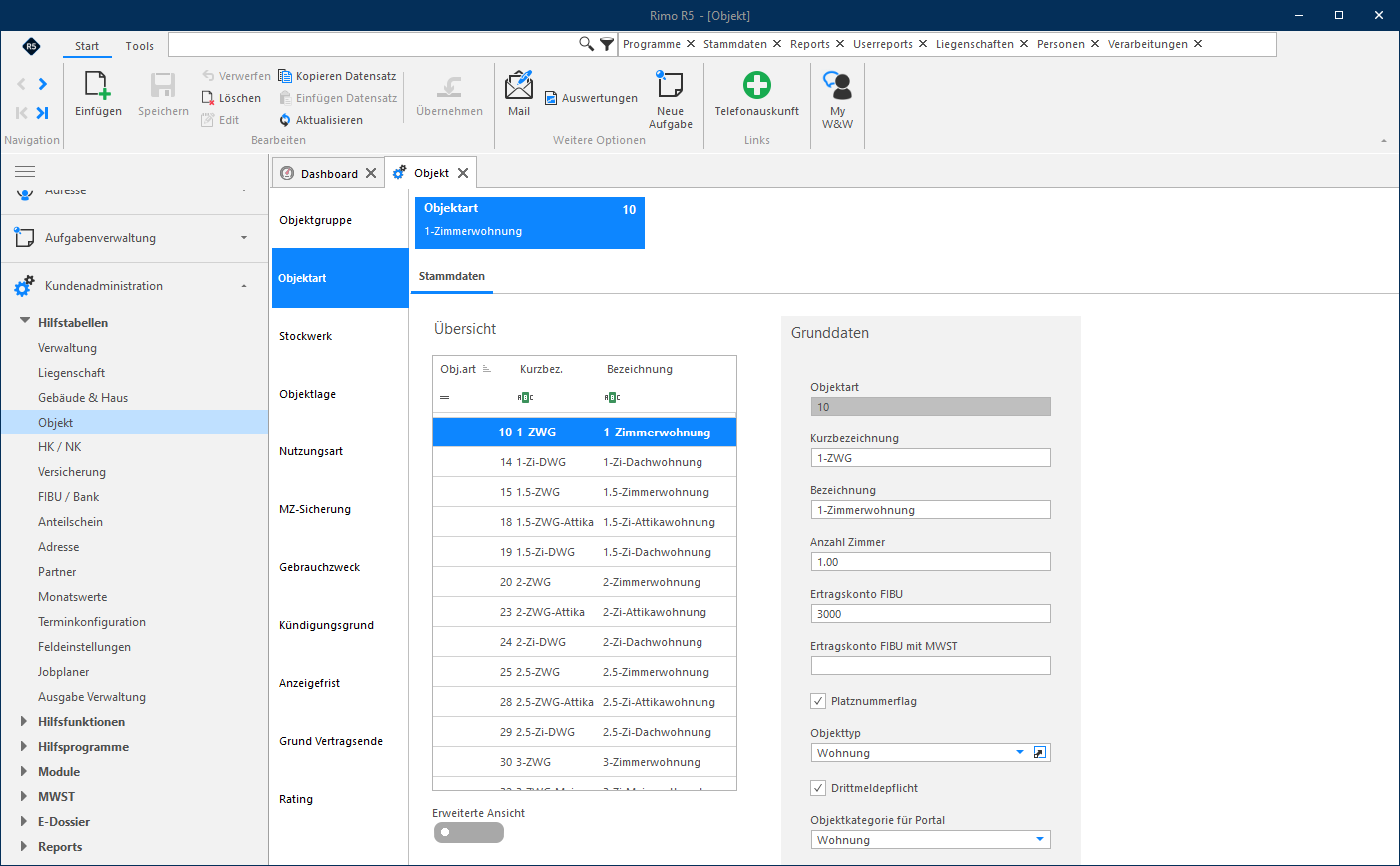The height and width of the screenshot is (866, 1400).
Task: Select Nutzungsart in the category list
Action: [x=340, y=451]
